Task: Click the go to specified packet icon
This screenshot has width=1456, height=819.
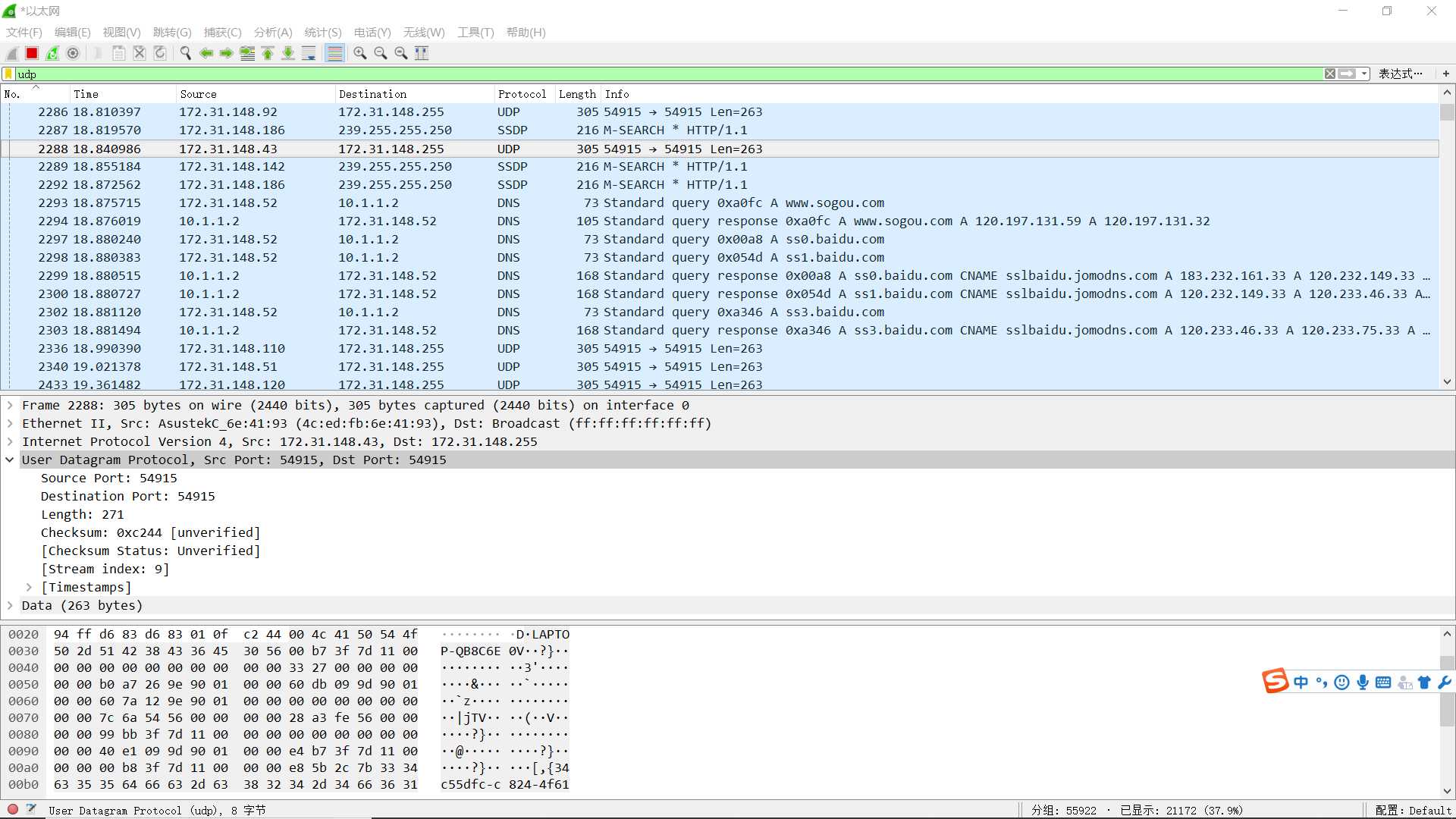Action: pyautogui.click(x=247, y=53)
